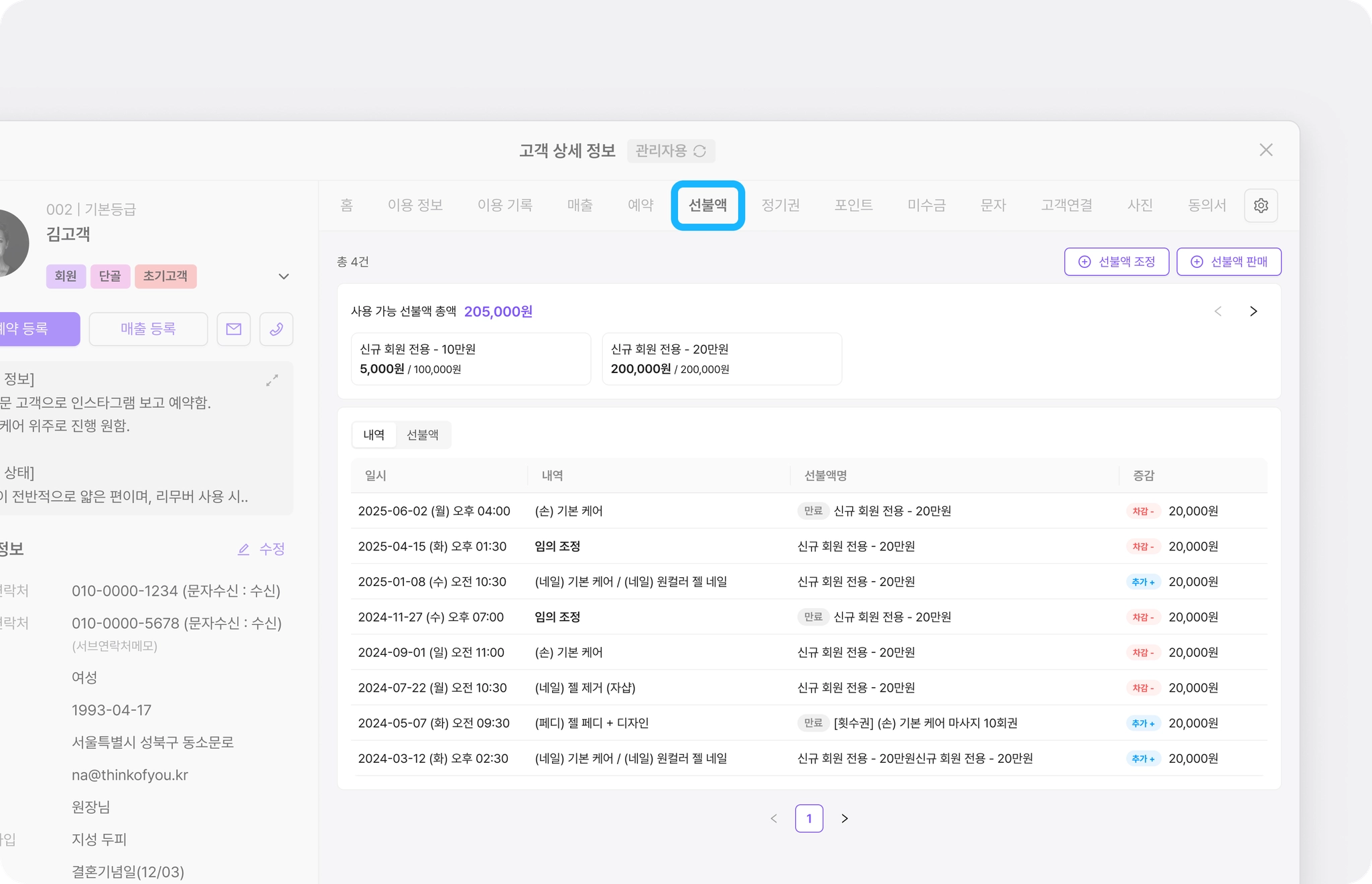
Task: Close the customer detail dialog
Action: coord(1265,150)
